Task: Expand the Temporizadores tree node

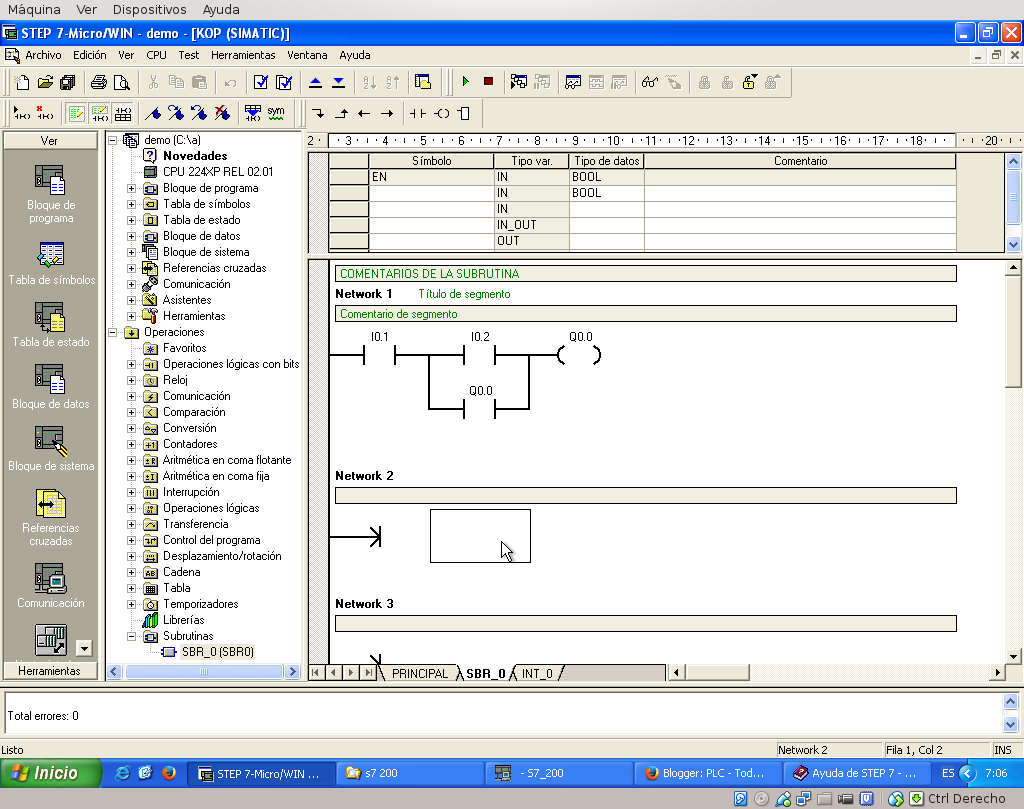Action: coord(132,604)
